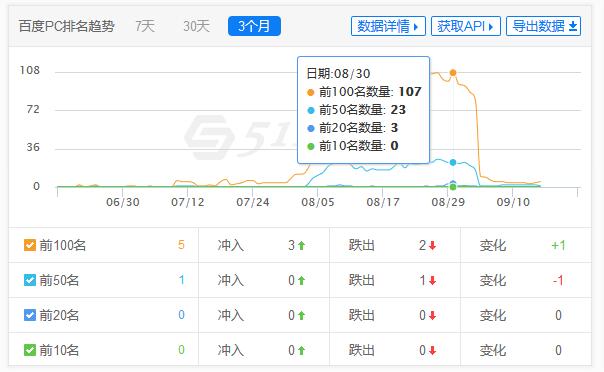Disable the 前20名 blue checkbox
Image resolution: width=604 pixels, height=372 pixels.
coord(30,315)
